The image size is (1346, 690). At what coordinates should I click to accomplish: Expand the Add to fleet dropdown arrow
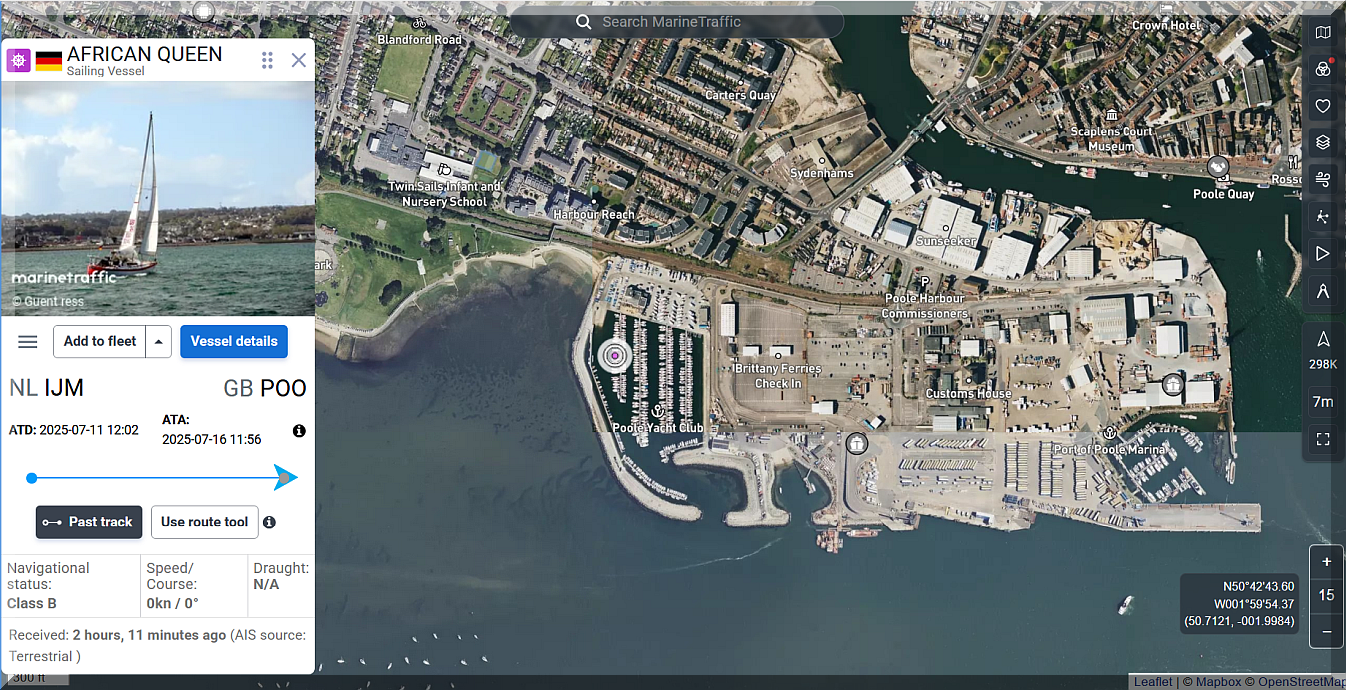[x=159, y=341]
